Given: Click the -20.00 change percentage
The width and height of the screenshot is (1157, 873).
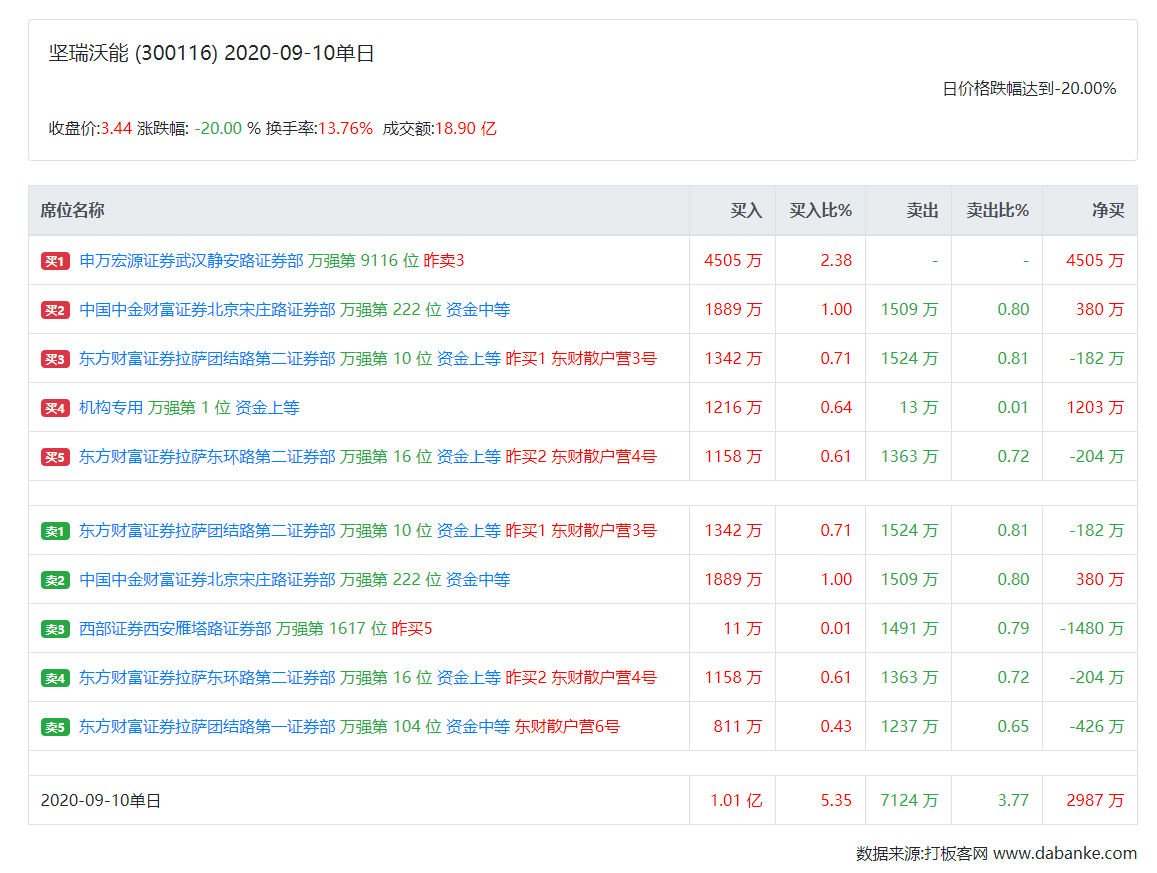Looking at the screenshot, I should (x=218, y=128).
